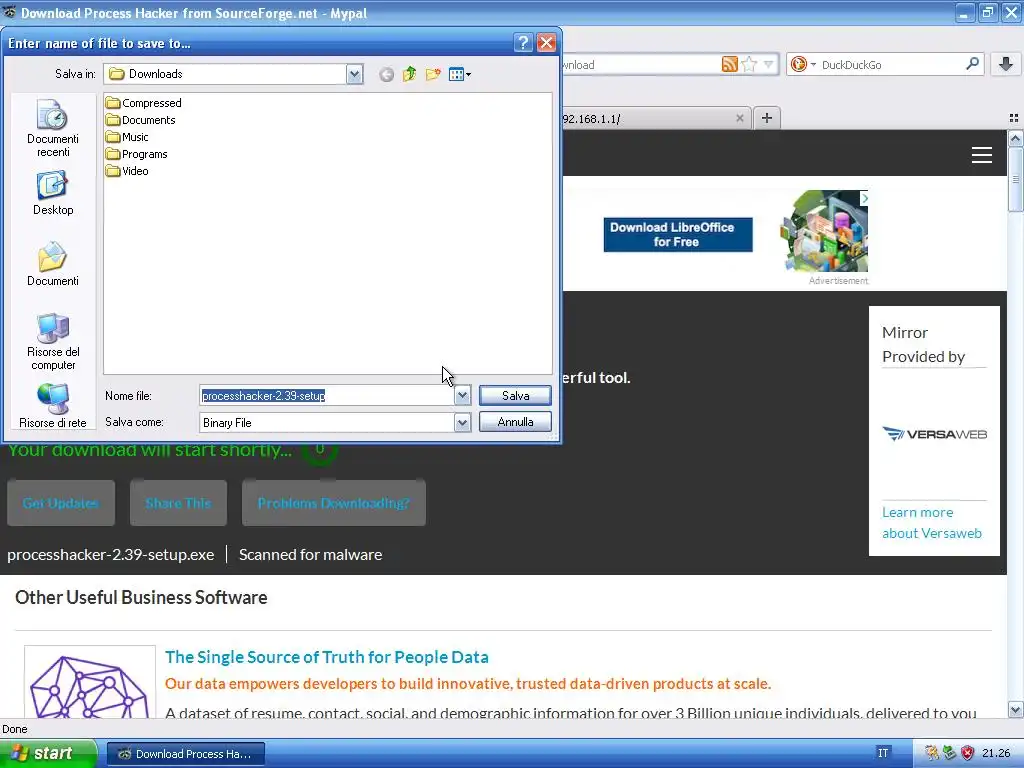Open a new tab with the plus button
1024x768 pixels.
[x=767, y=118]
